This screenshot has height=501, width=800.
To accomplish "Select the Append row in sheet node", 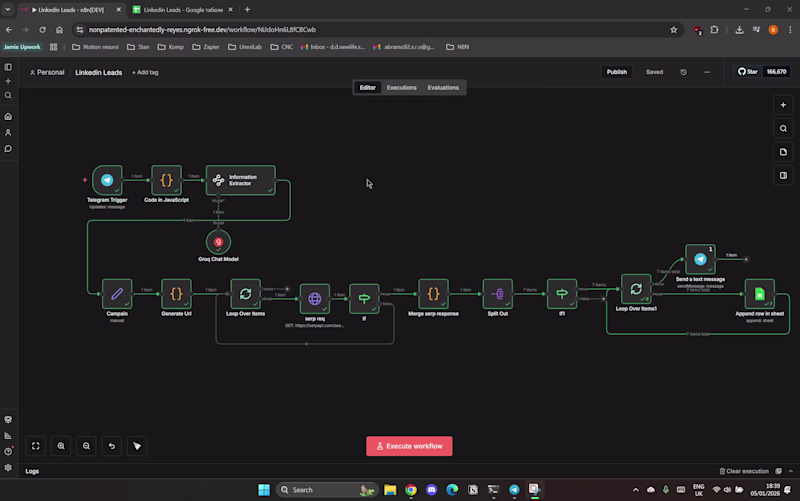I will pos(760,294).
